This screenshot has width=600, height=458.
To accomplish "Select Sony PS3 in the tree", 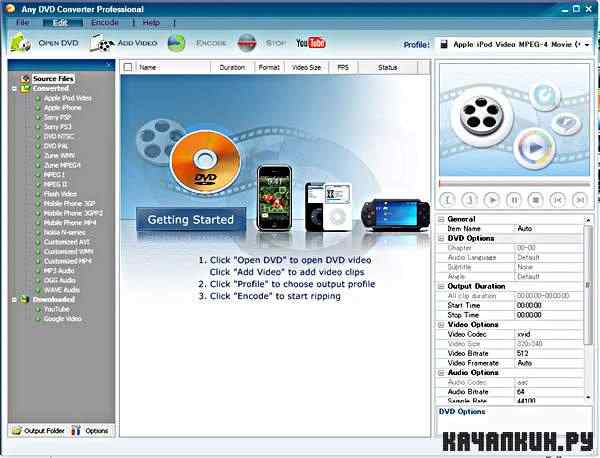I will click(57, 127).
